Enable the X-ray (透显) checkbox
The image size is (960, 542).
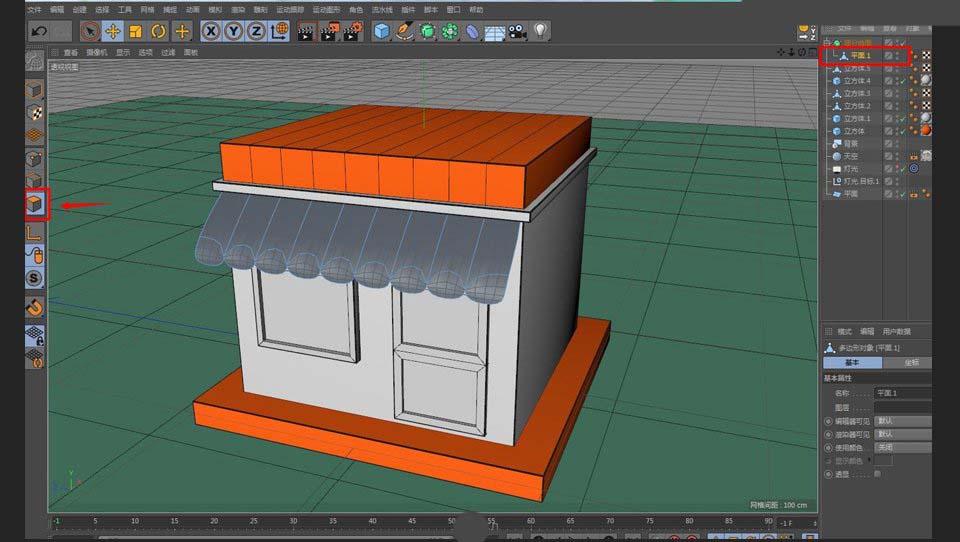[878, 474]
